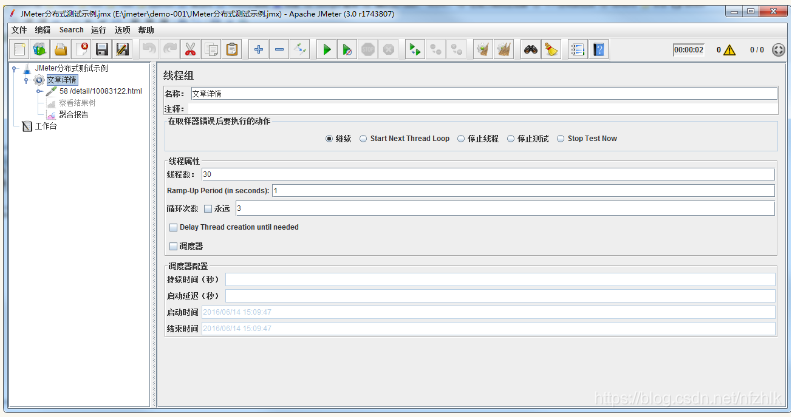Select the 停止线程 radio button
Viewport: 791px width, 417px height.
461,139
